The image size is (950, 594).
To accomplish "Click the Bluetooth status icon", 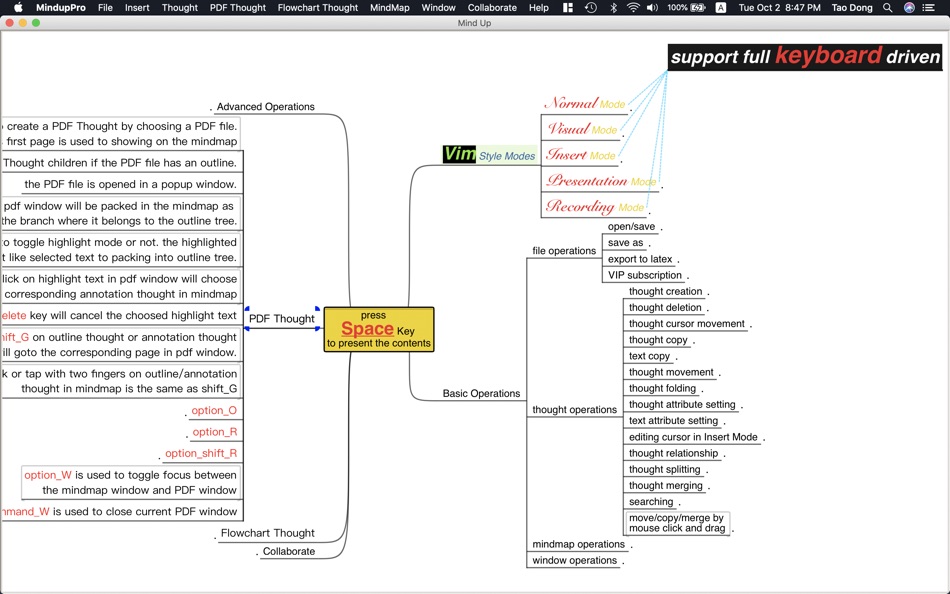I will [x=613, y=8].
